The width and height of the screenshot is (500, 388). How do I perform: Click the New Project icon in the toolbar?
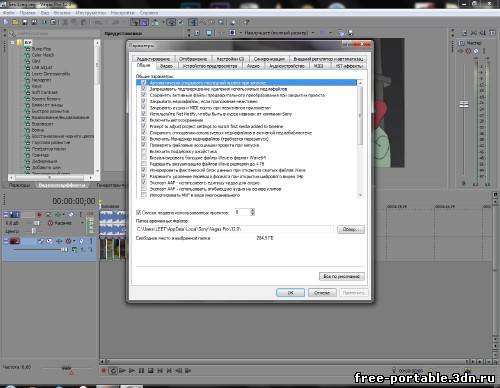6,22
